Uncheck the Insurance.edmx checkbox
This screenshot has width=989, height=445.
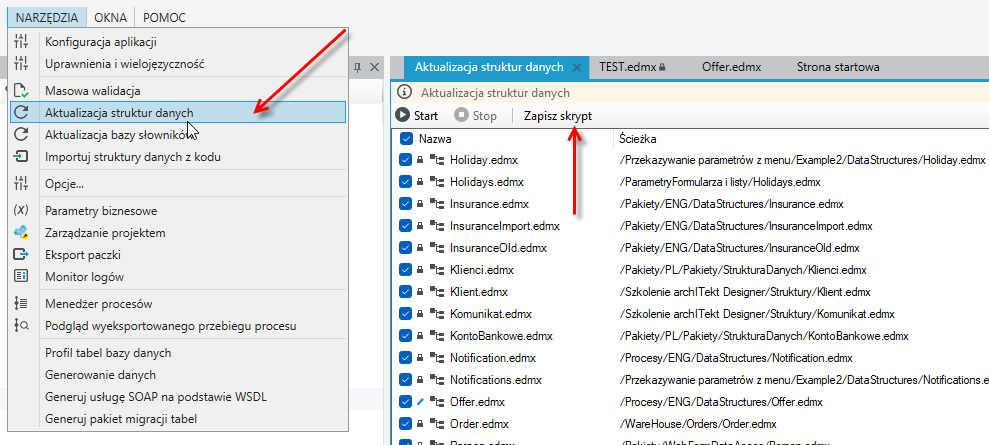(x=406, y=204)
